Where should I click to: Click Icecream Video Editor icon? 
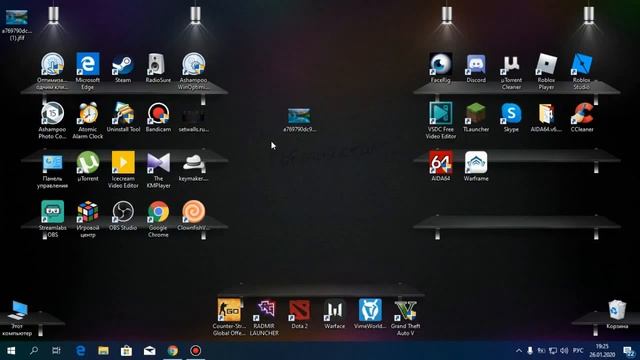point(123,170)
